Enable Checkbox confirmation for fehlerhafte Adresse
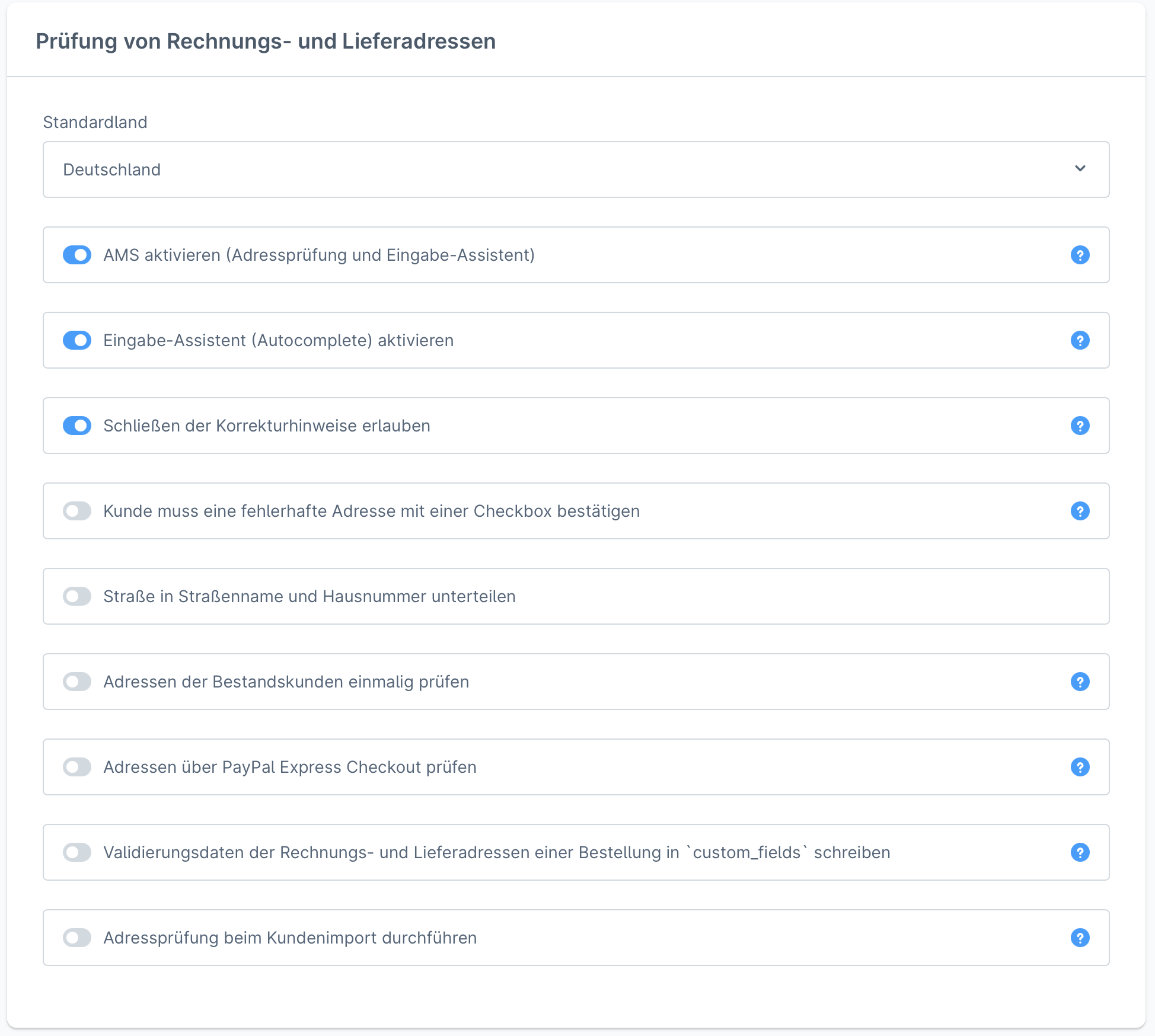This screenshot has width=1155, height=1036. (77, 511)
